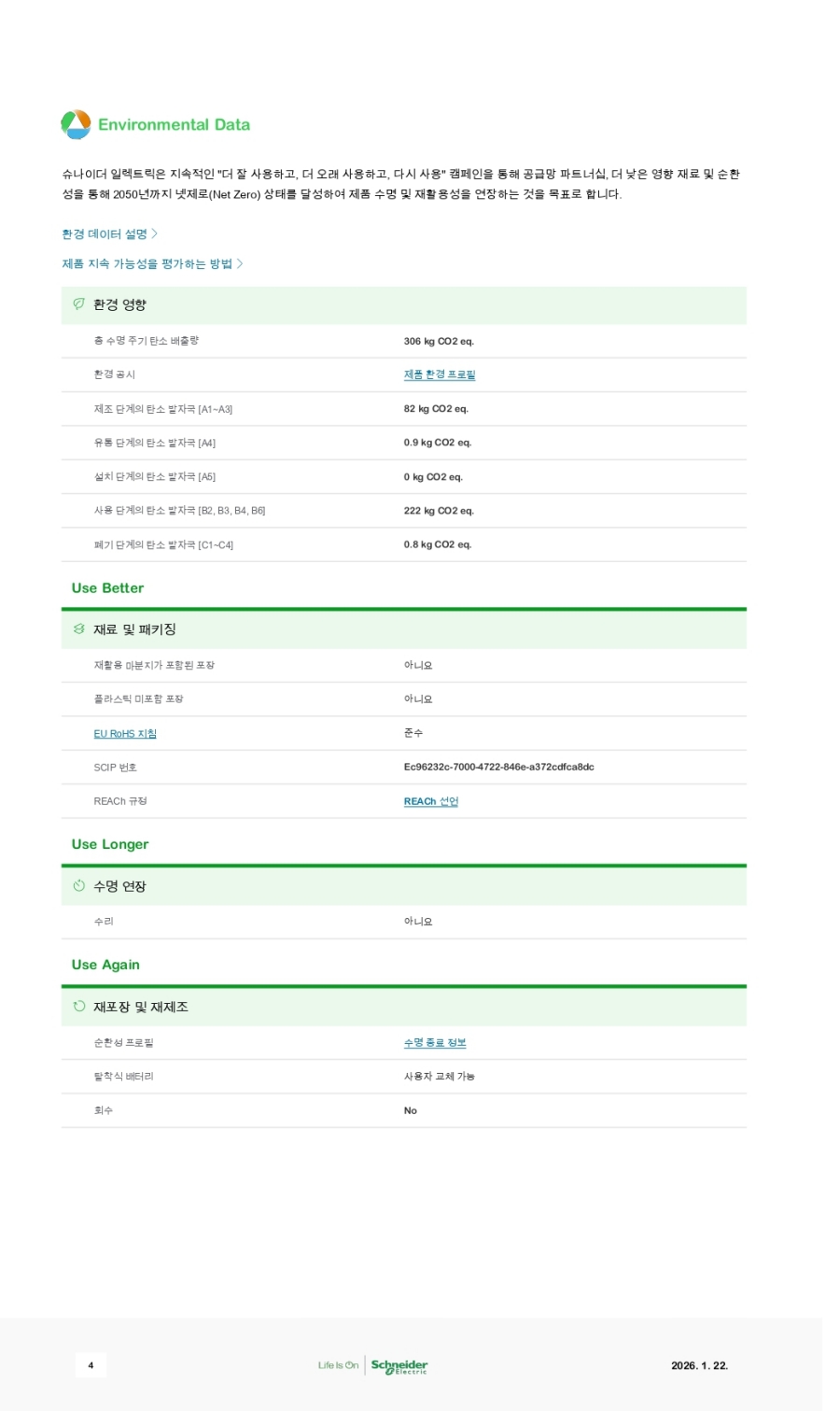The image size is (840, 1411).
Task: Follow the EU RoHS 지침 link
Action: coord(125,734)
